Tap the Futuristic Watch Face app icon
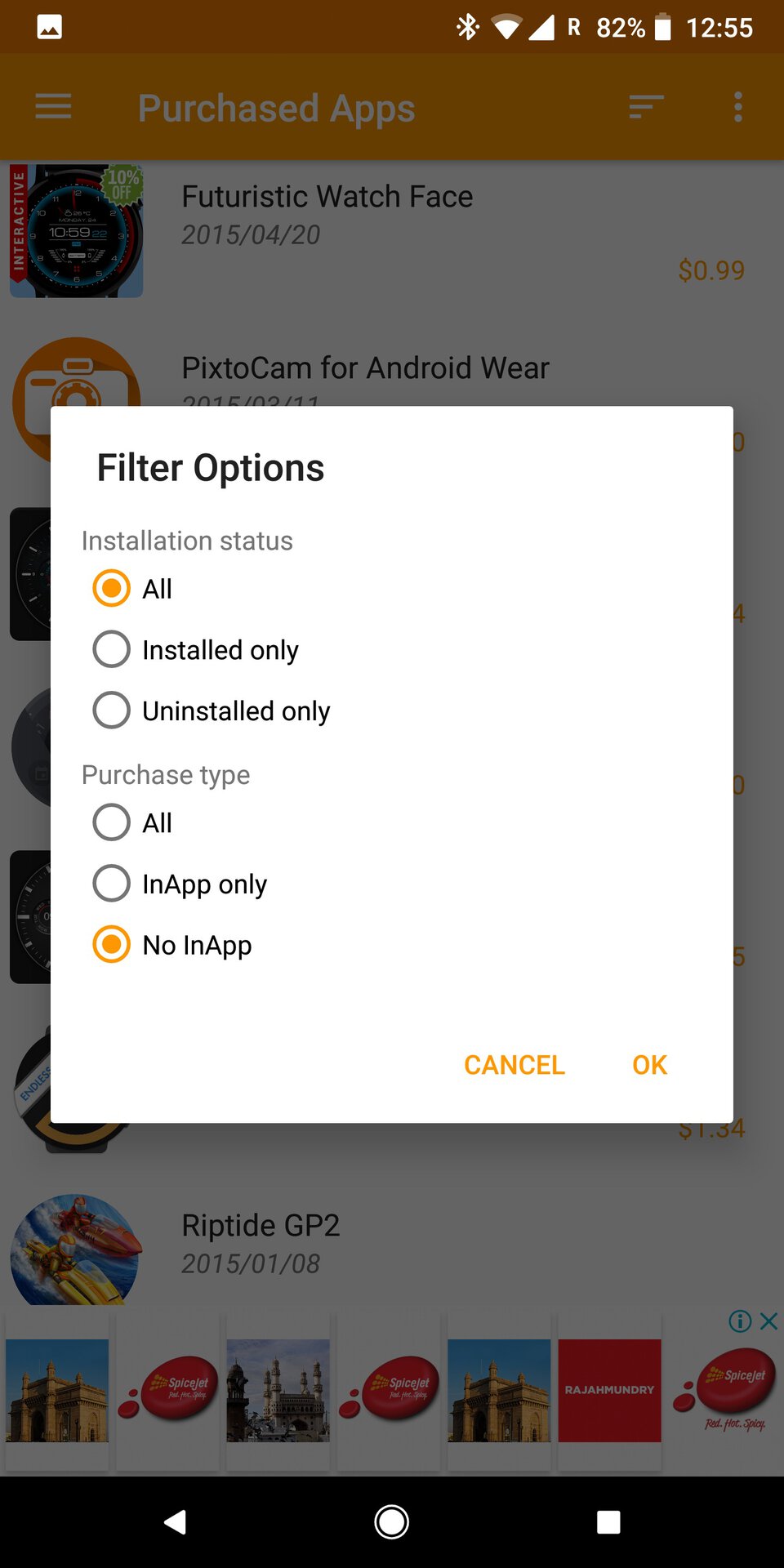The height and width of the screenshot is (1568, 784). point(77,231)
